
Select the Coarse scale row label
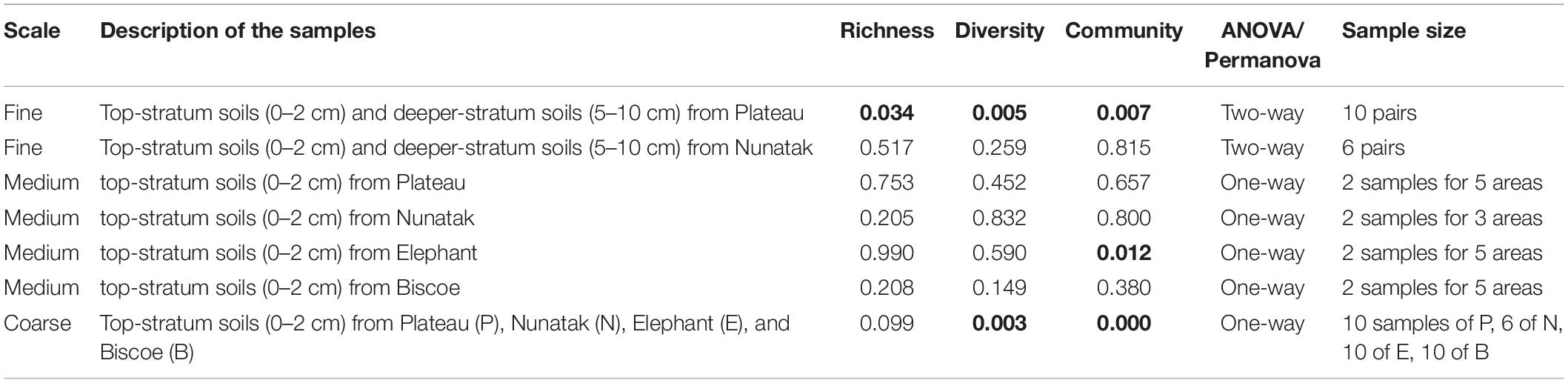coord(38,323)
